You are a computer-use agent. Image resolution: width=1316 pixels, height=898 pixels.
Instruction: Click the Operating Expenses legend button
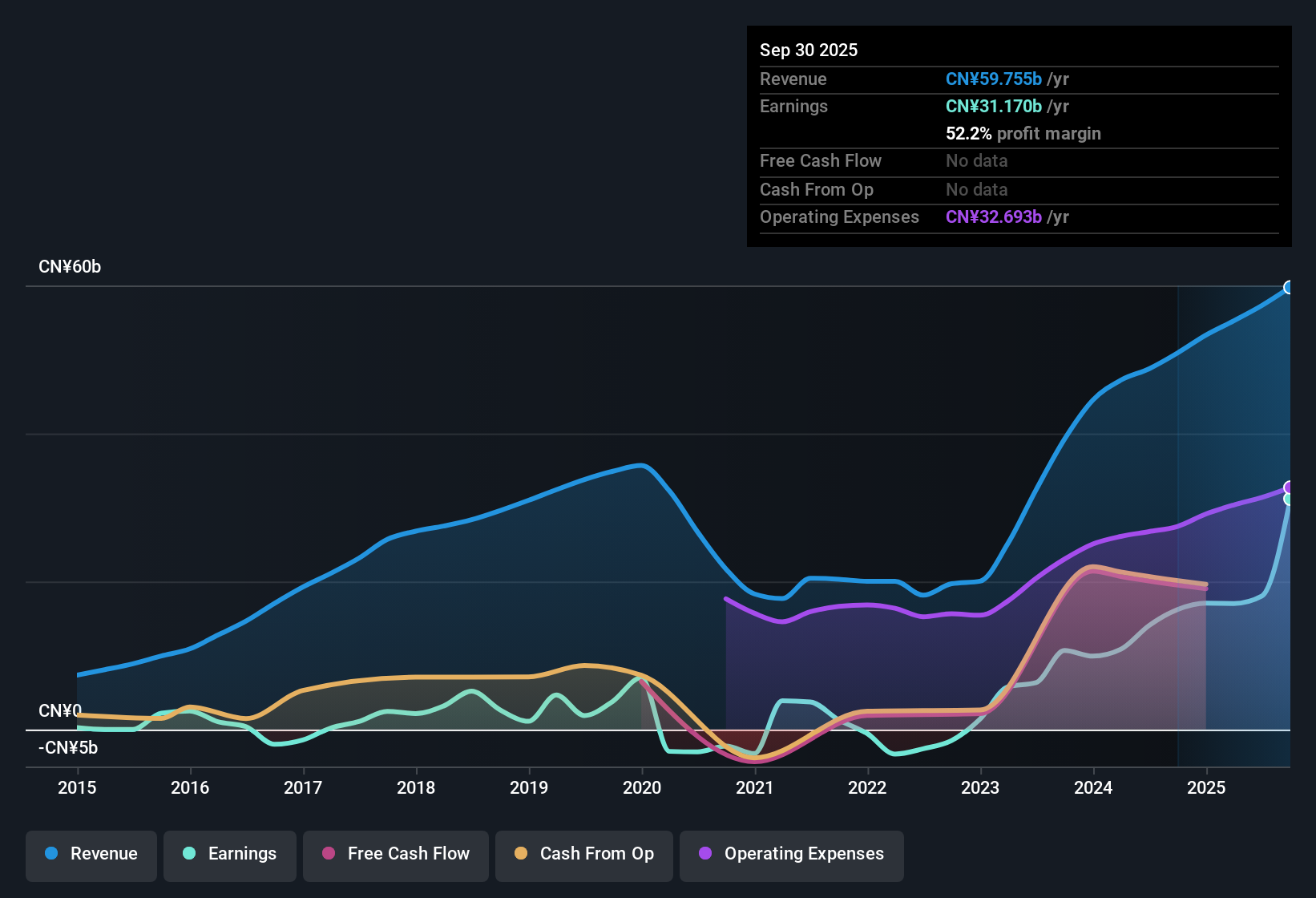(x=791, y=854)
